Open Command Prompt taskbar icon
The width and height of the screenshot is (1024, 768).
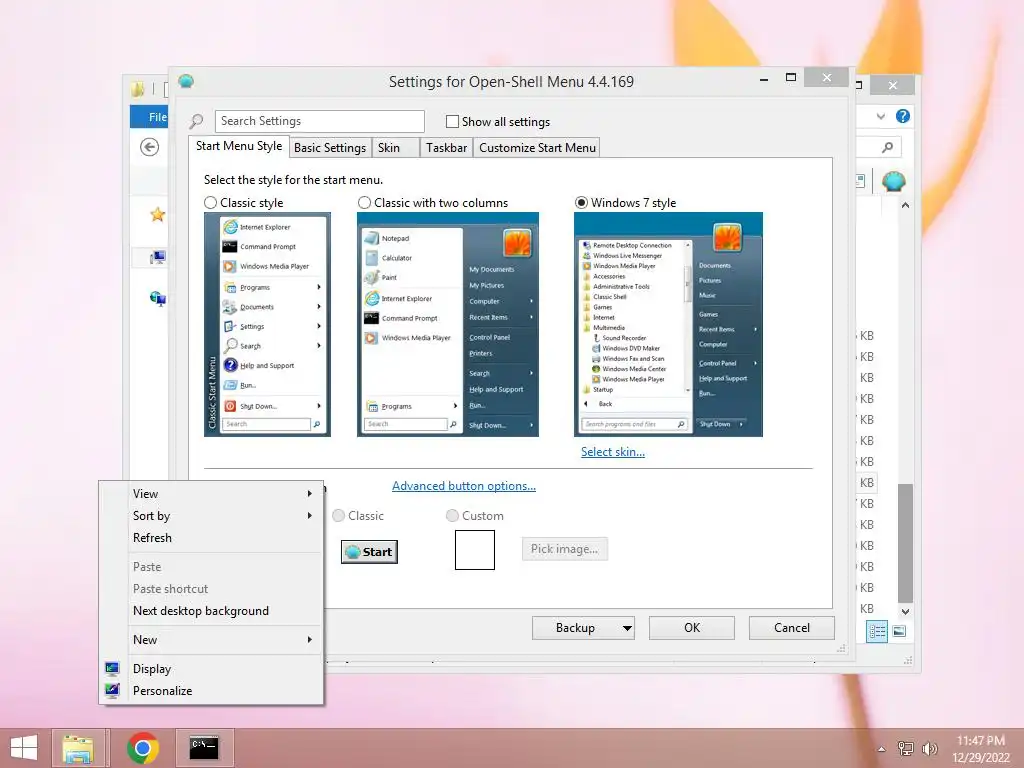[x=204, y=748]
